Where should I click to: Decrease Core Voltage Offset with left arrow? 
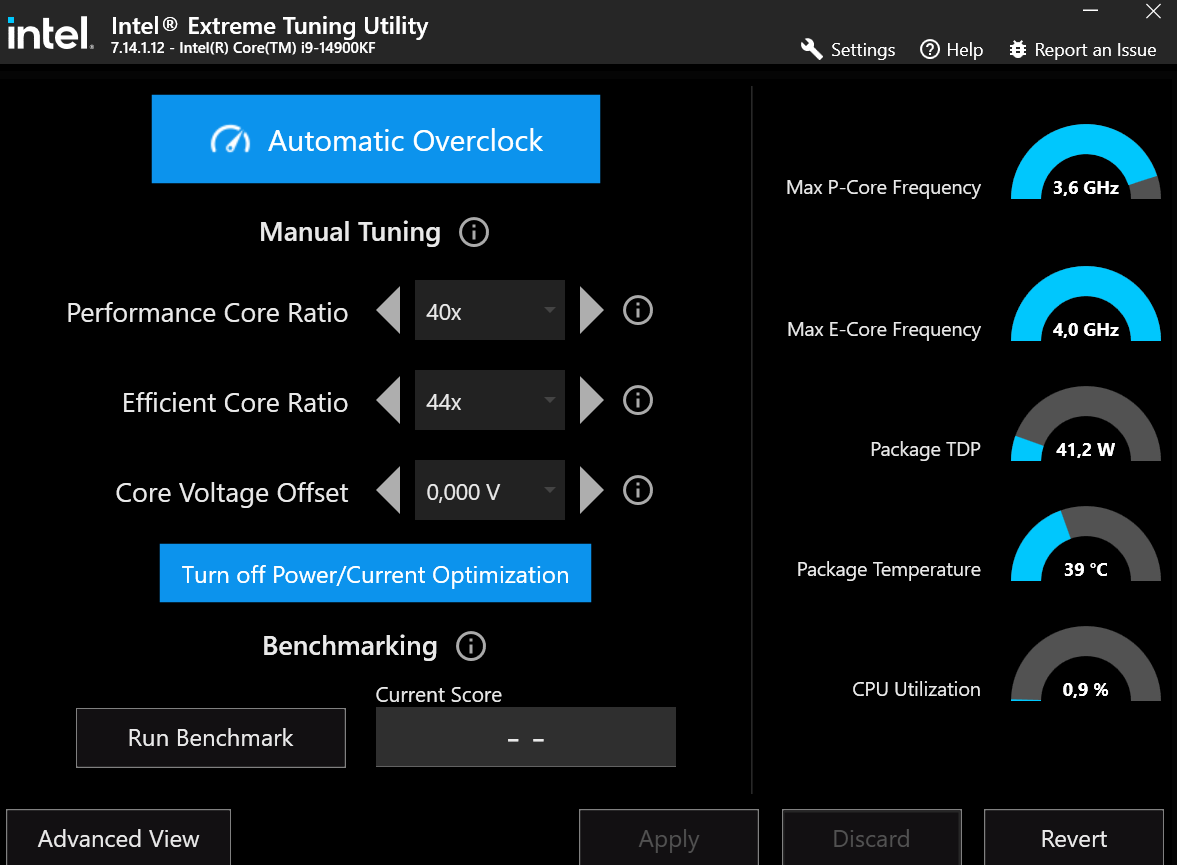point(388,490)
